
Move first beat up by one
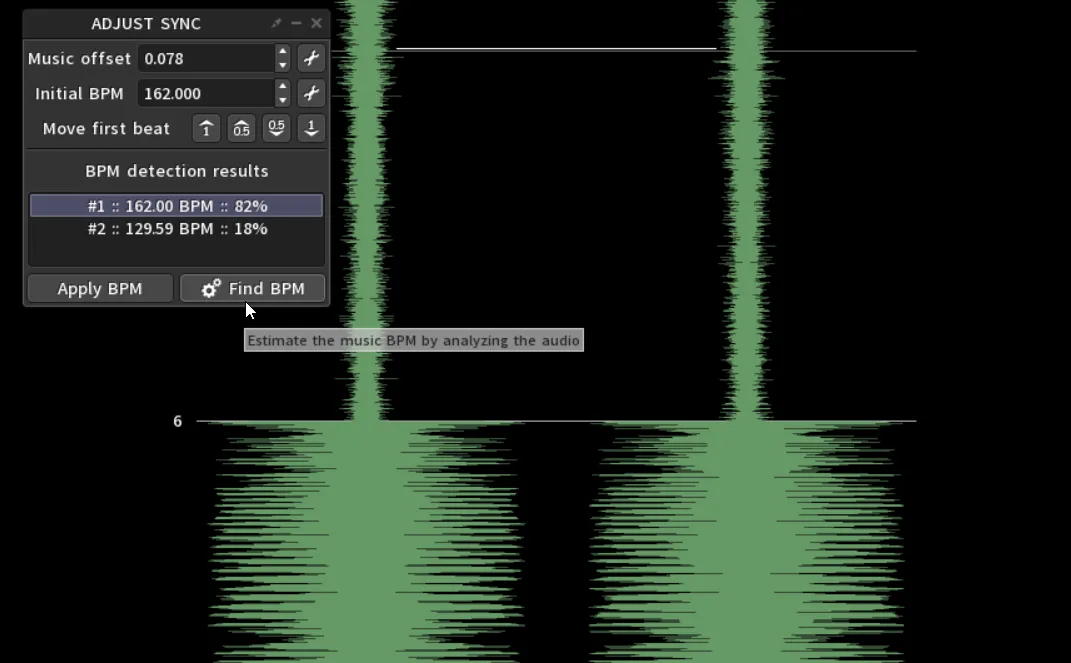pyautogui.click(x=206, y=129)
